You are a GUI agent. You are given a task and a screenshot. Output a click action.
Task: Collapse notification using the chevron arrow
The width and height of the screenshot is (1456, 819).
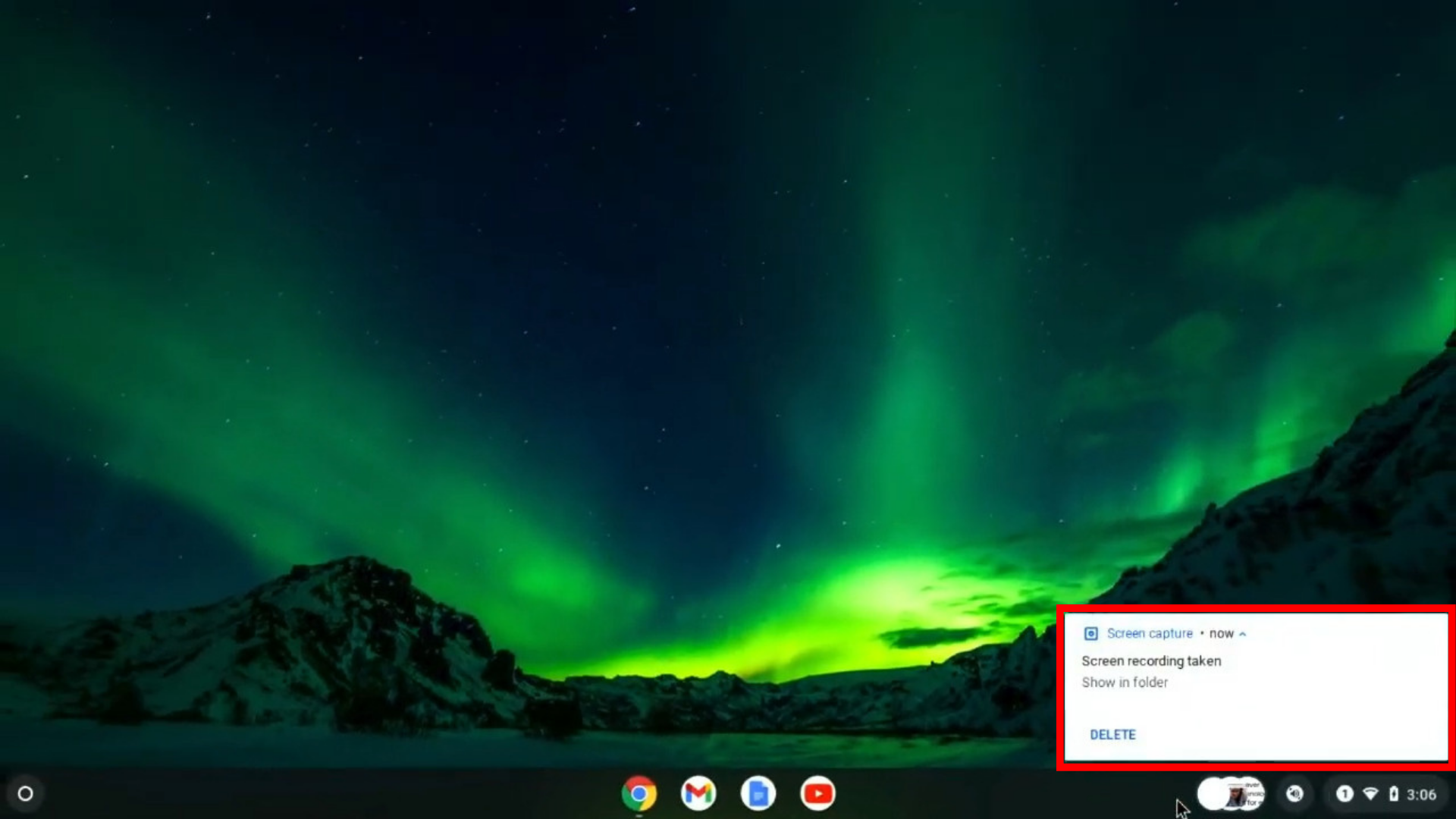1243,634
